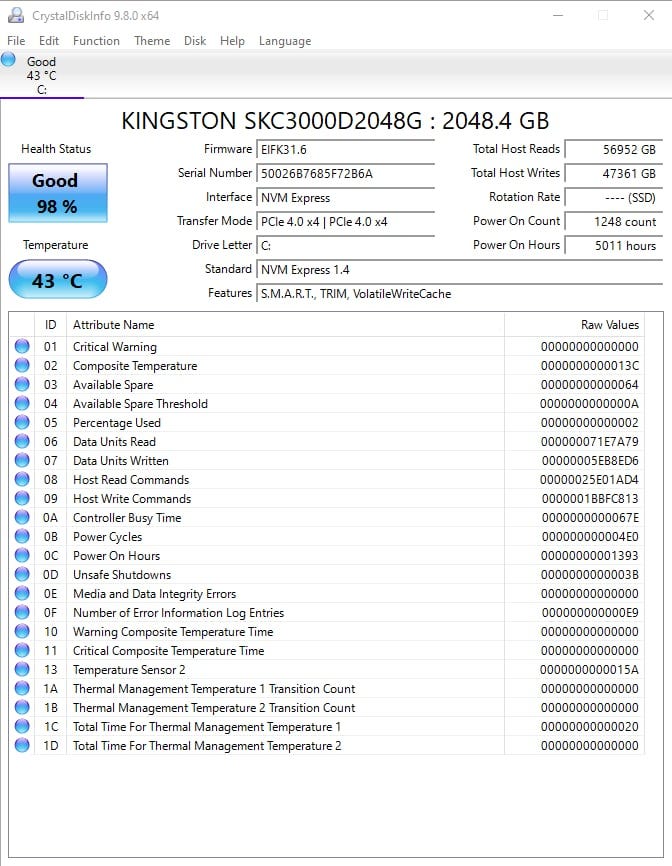
Task: Click the ID column header
Action: (x=50, y=325)
